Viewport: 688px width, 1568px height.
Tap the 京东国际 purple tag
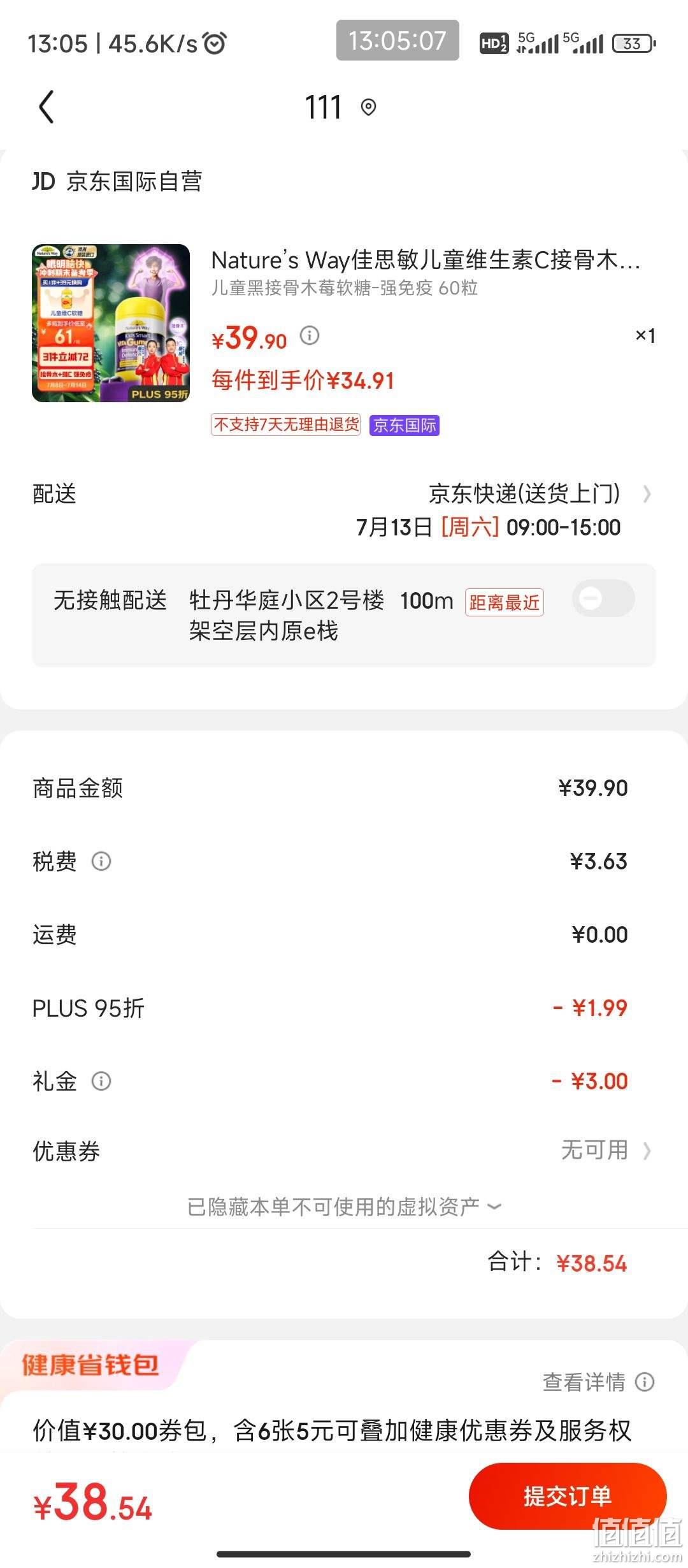point(405,425)
